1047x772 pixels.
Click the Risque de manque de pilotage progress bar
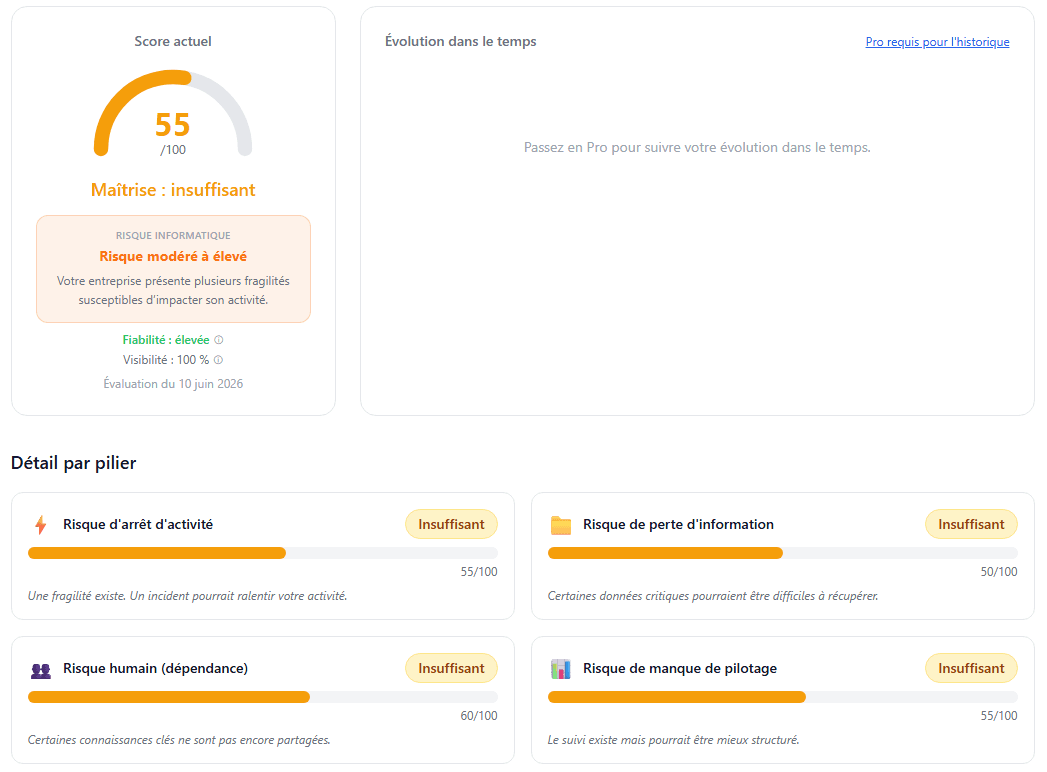click(x=783, y=697)
